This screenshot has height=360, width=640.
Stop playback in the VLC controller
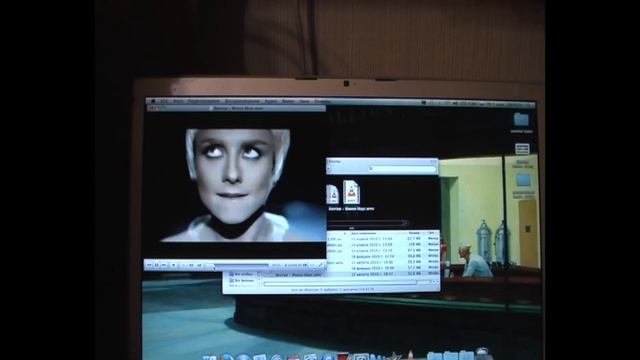(x=173, y=265)
